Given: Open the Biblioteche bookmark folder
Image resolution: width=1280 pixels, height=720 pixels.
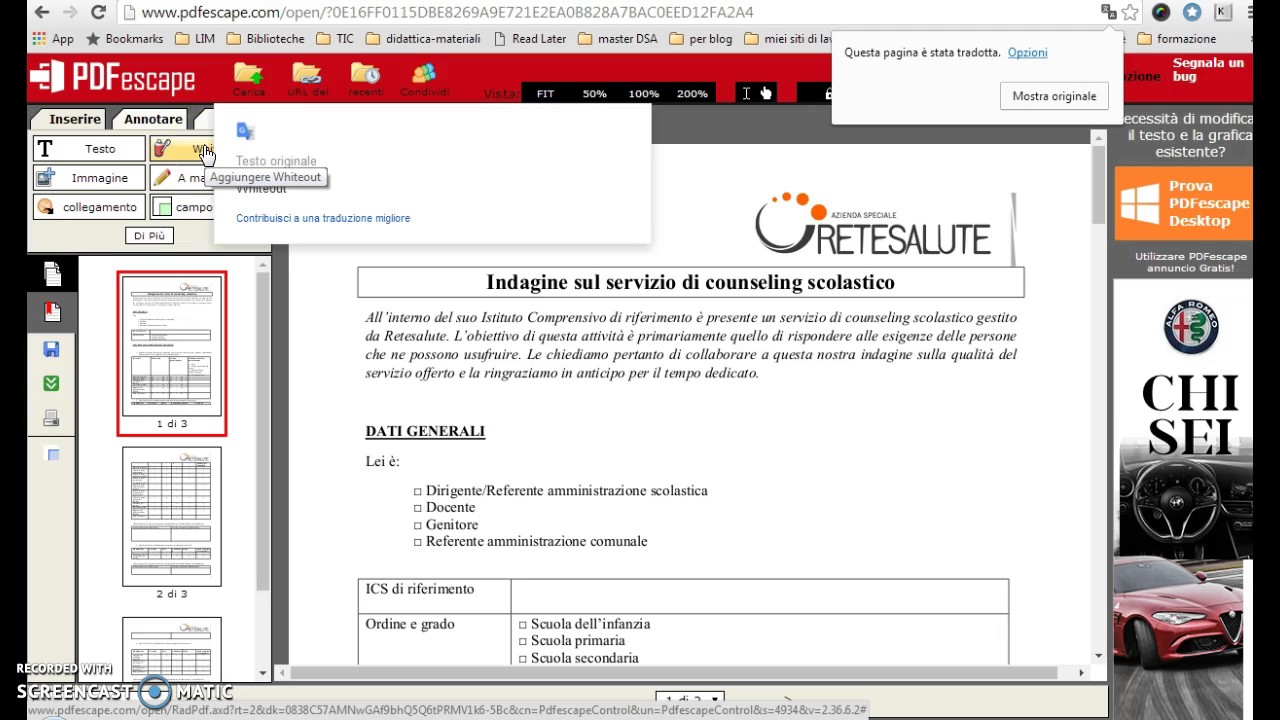Looking at the screenshot, I should [x=265, y=39].
